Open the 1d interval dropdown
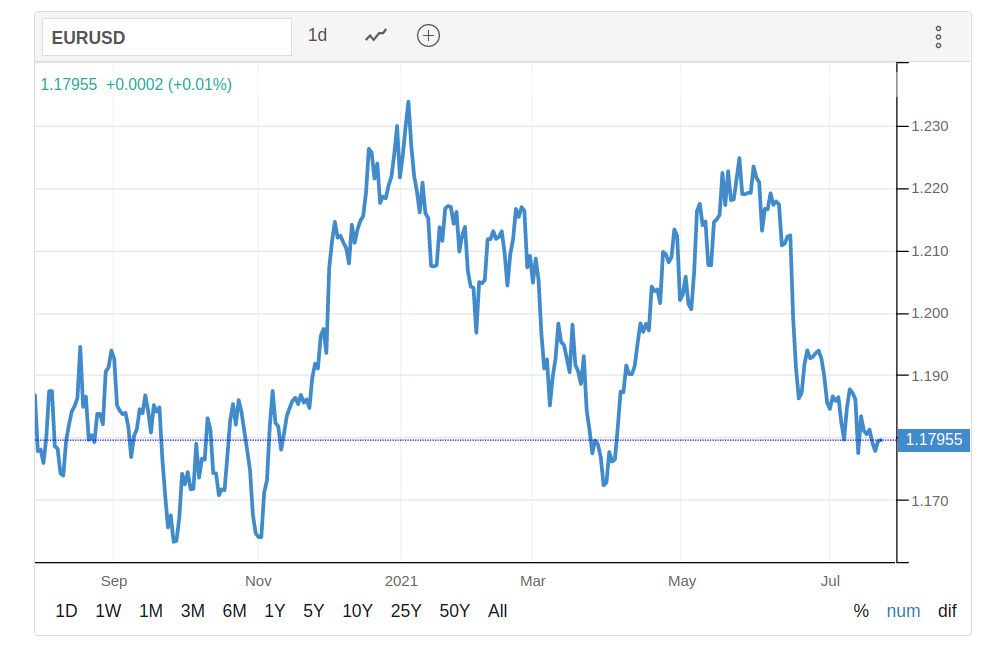The width and height of the screenshot is (987, 660). click(317, 36)
